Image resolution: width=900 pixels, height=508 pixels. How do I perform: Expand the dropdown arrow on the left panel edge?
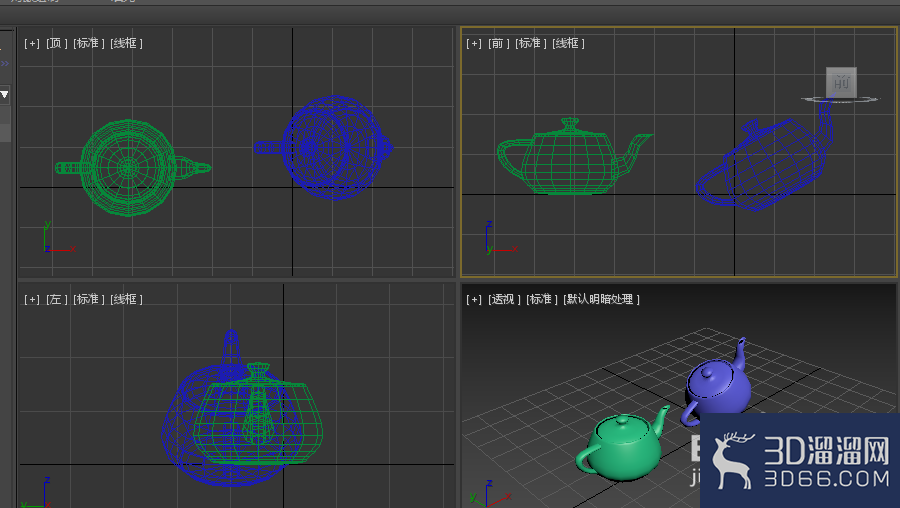[4, 95]
